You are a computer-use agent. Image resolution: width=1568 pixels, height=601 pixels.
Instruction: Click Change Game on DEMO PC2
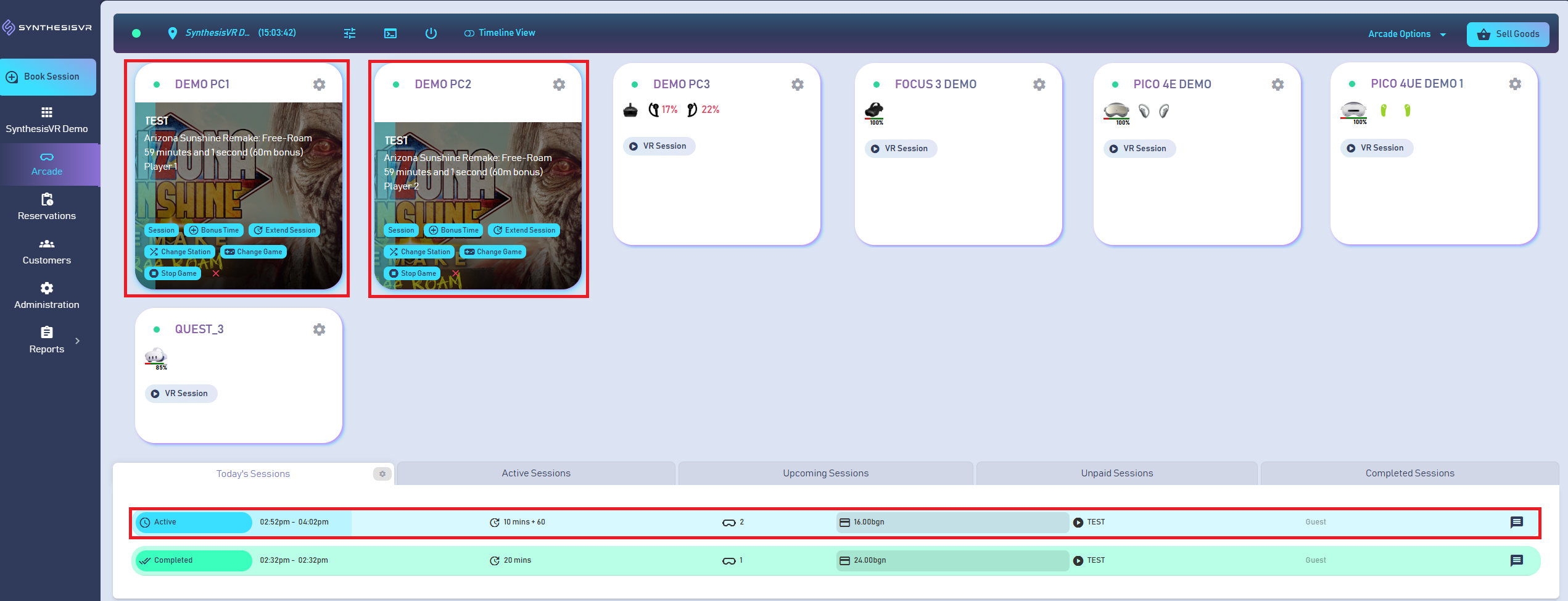(493, 252)
